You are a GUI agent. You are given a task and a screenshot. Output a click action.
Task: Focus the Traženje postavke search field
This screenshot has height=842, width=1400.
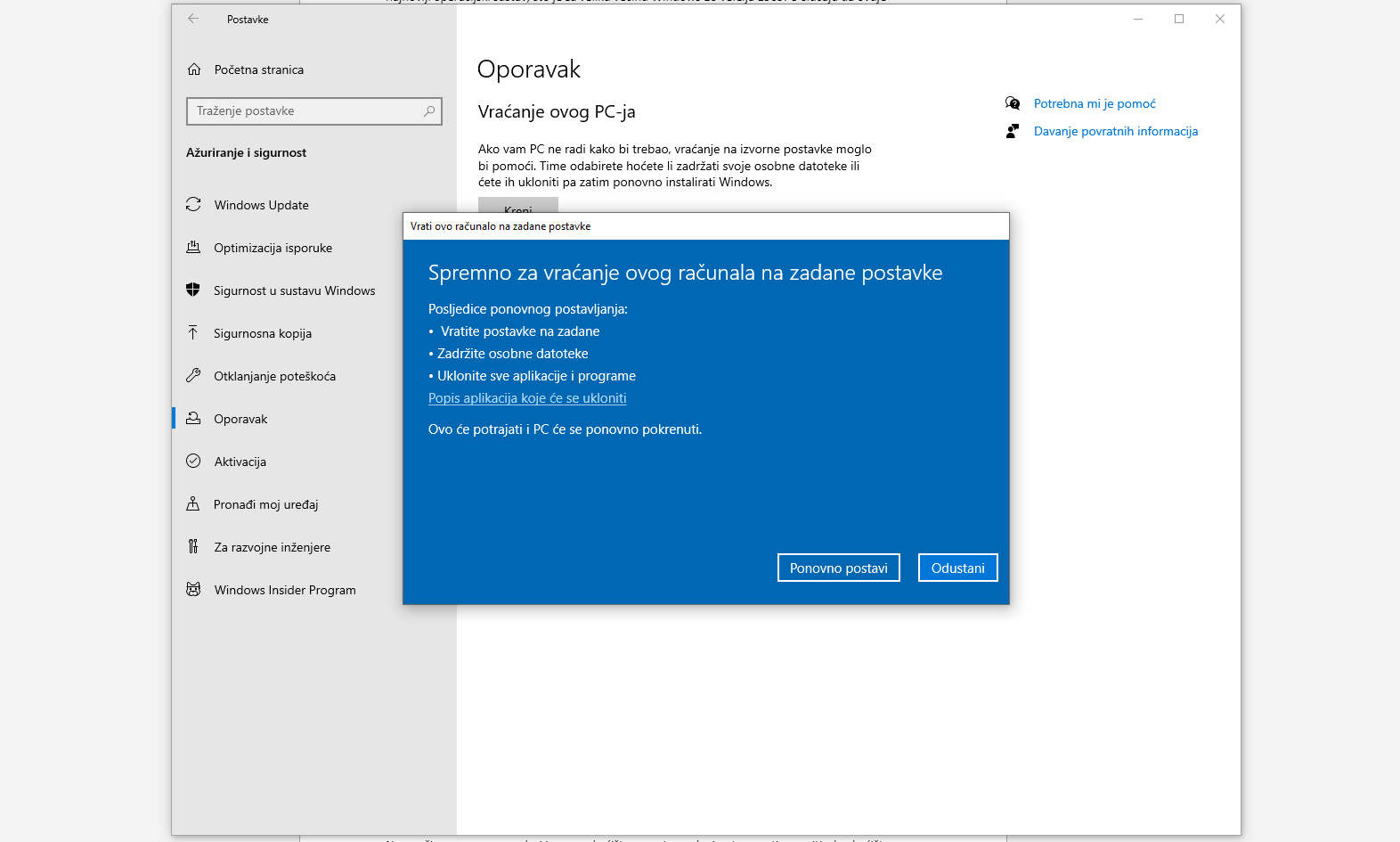pyautogui.click(x=303, y=111)
